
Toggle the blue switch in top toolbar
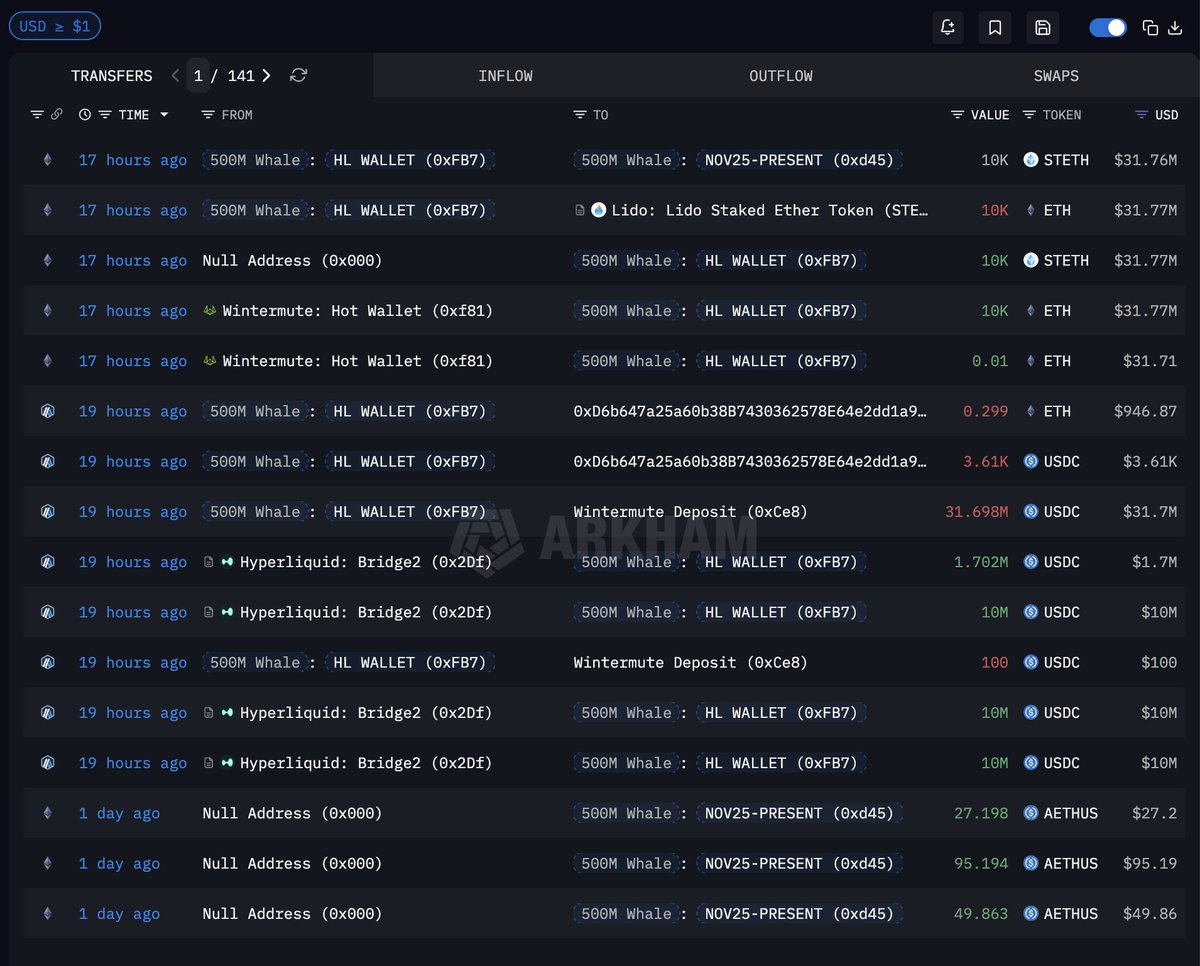(1107, 28)
